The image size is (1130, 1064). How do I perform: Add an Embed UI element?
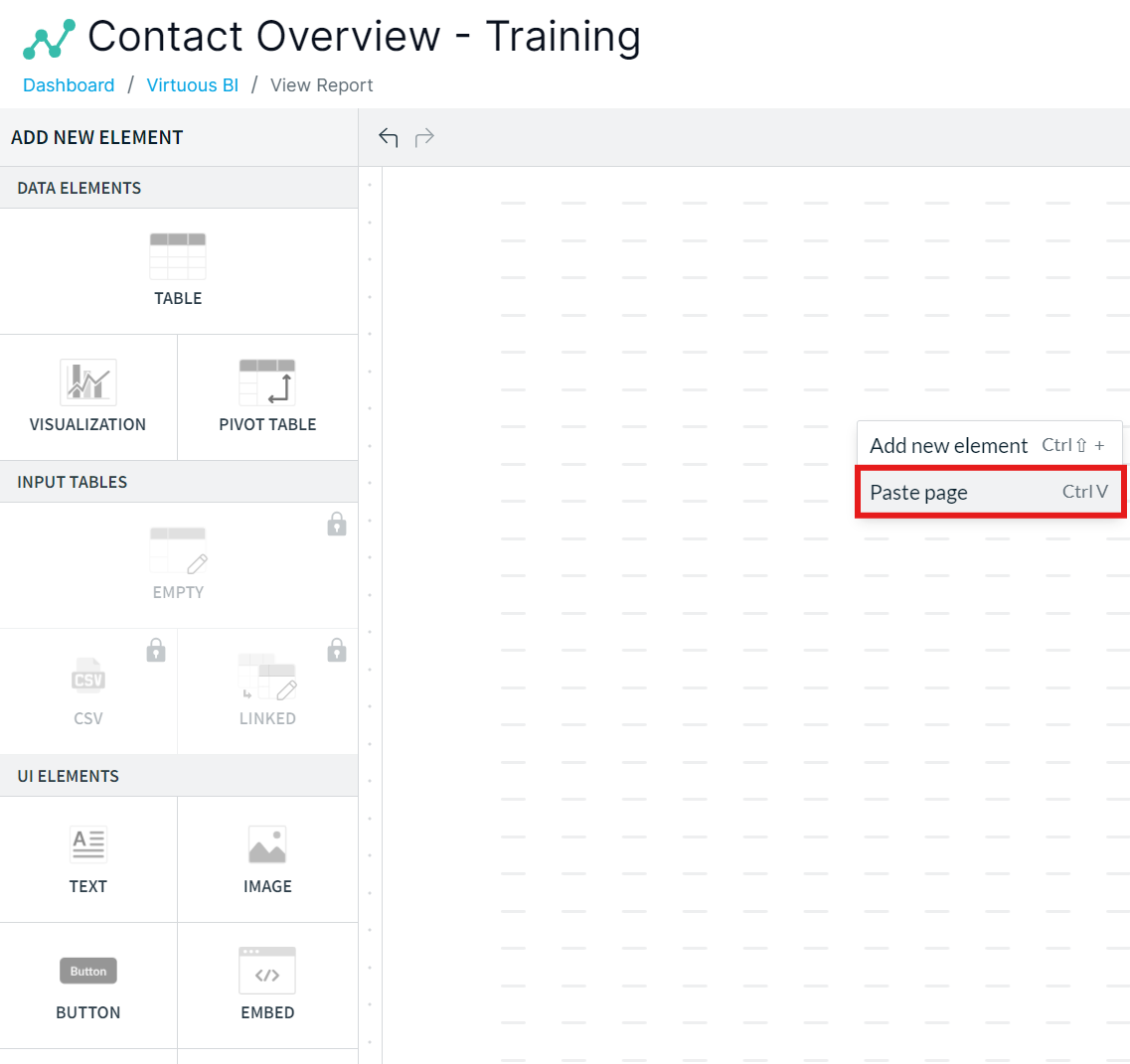(x=267, y=986)
